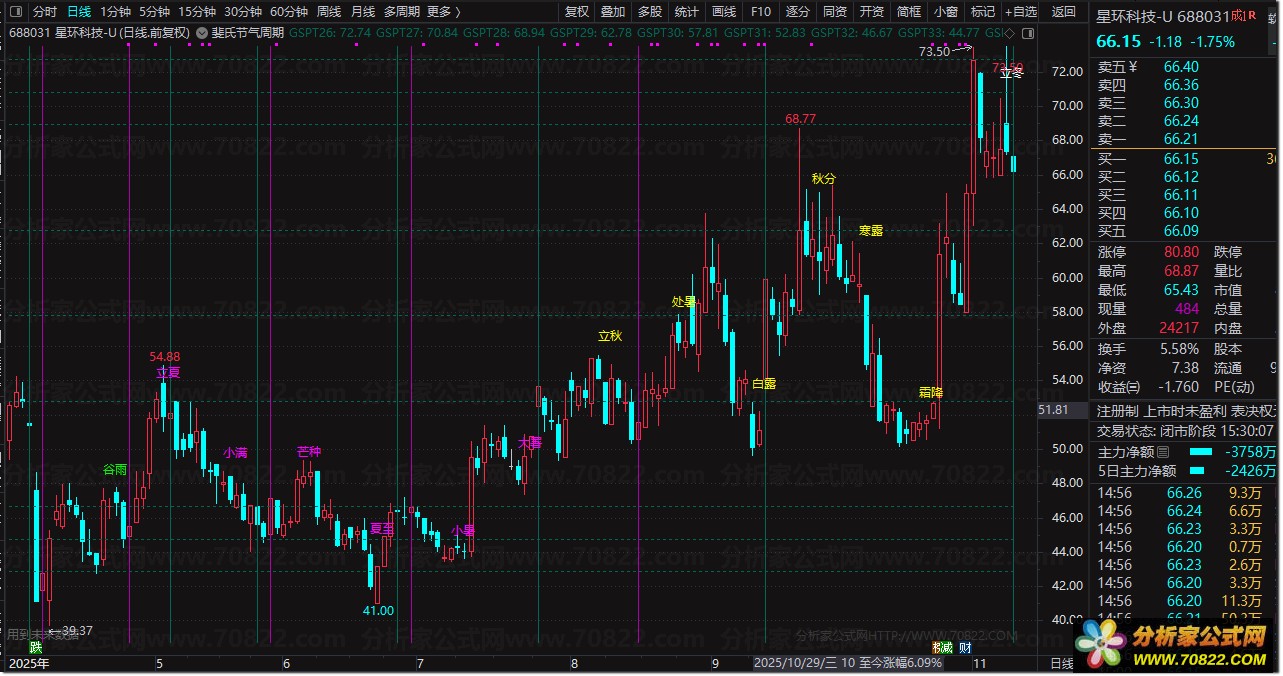
Task: Click the R margin badge next to 688031
Action: (x=1250, y=15)
